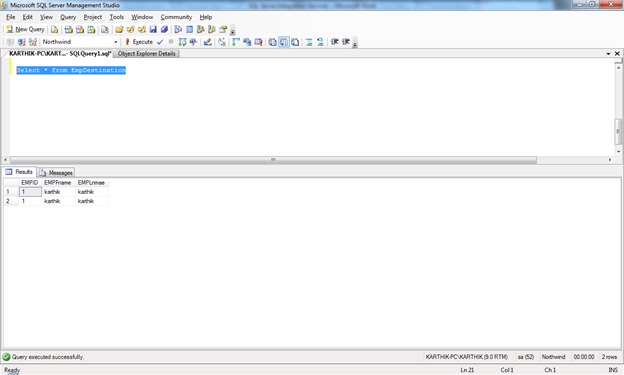Open the Object Explorer toolbar icon

201,29
